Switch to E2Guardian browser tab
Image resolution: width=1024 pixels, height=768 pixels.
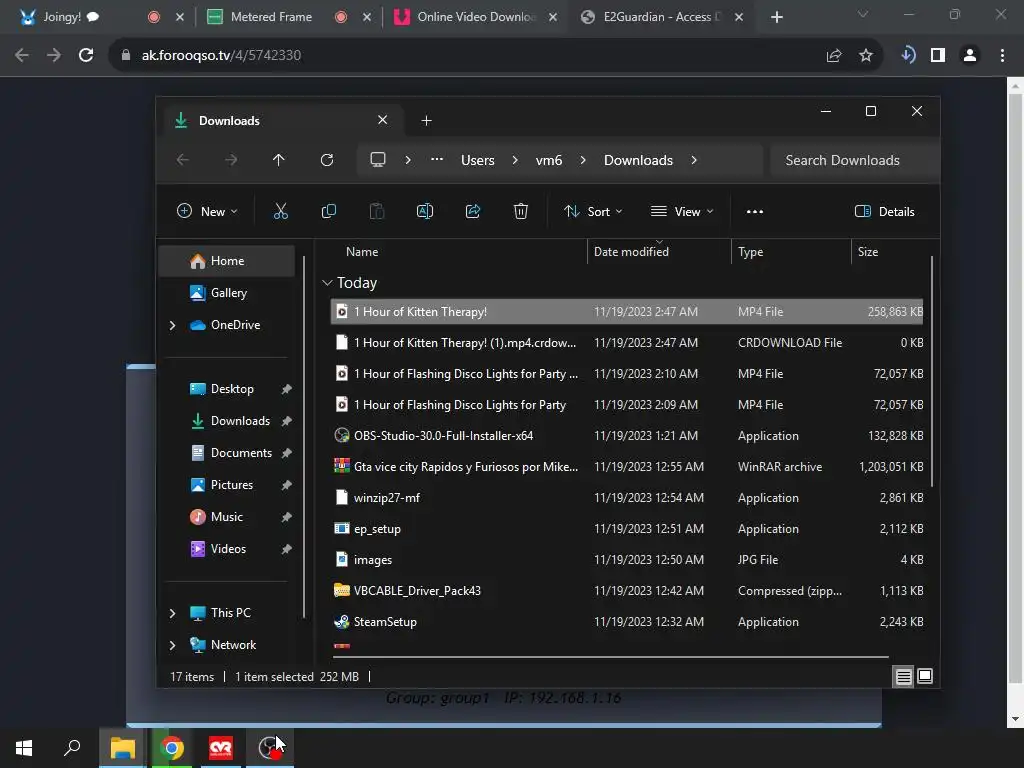point(662,17)
